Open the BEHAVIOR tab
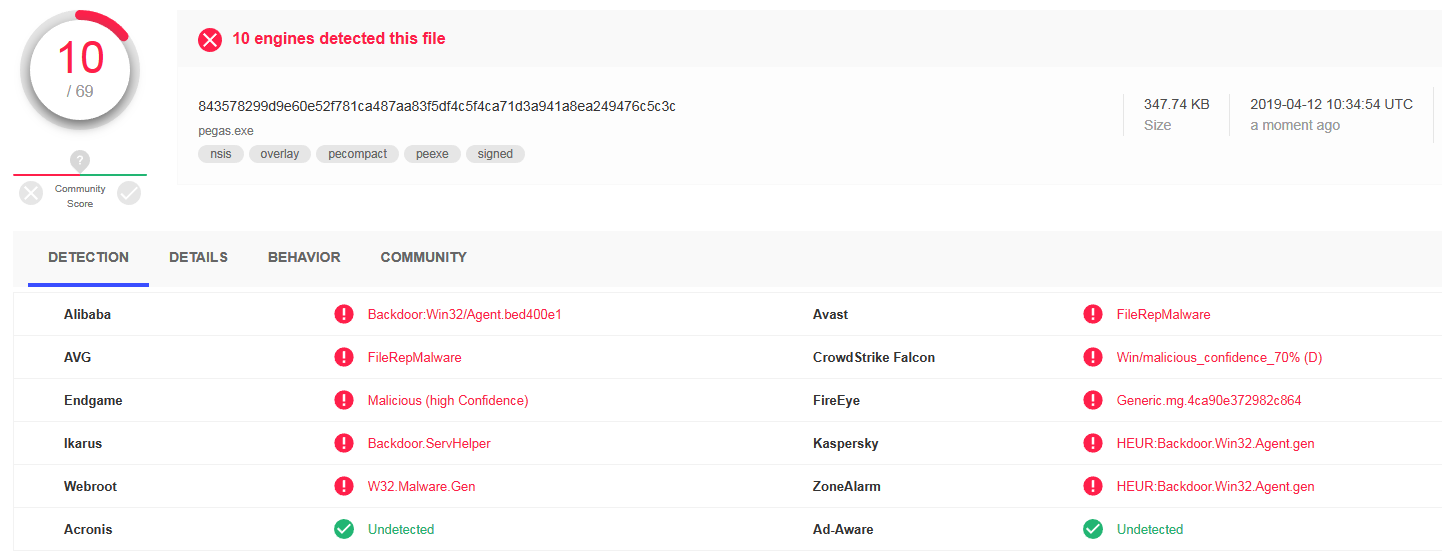 click(x=304, y=257)
